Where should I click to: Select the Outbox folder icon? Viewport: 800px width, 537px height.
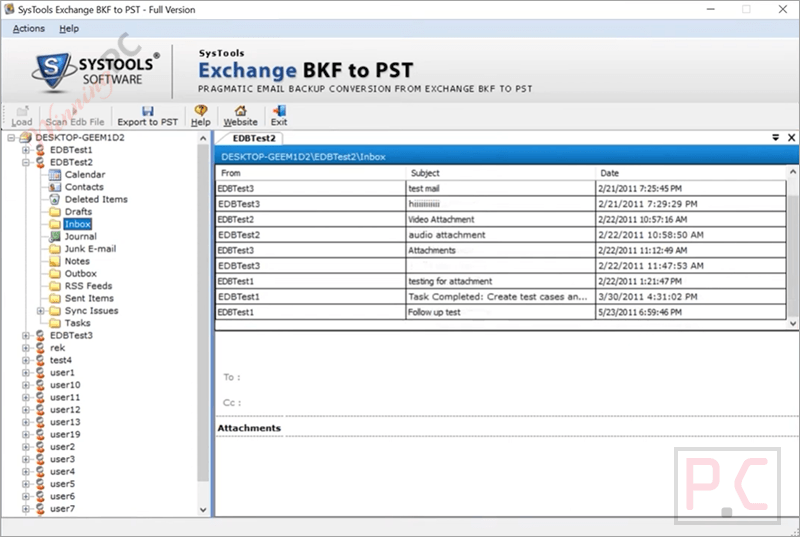pyautogui.click(x=55, y=273)
